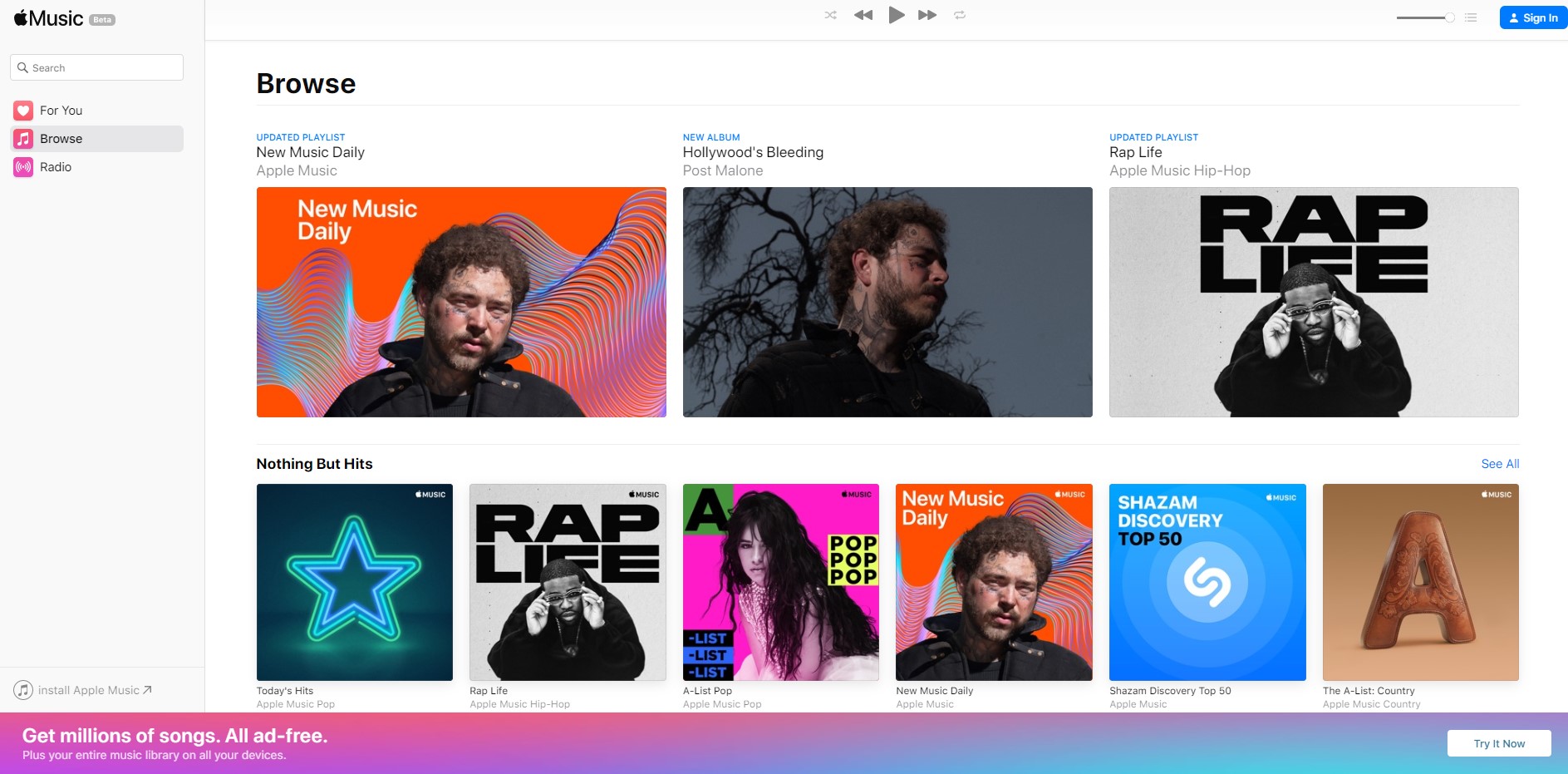1568x774 pixels.
Task: Click inside the Search field
Action: (x=96, y=67)
